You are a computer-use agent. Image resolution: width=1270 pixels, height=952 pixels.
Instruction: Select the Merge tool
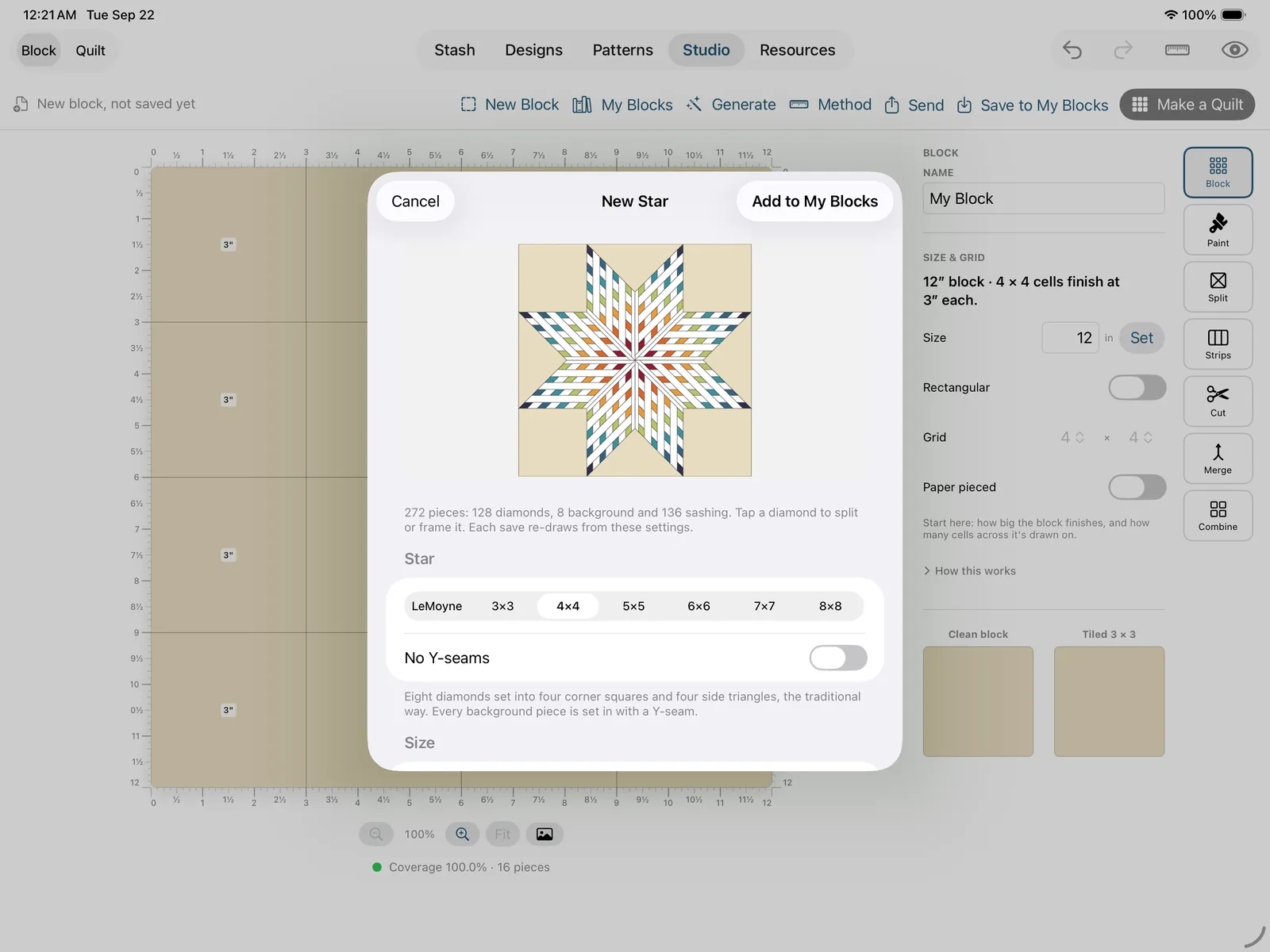1218,458
